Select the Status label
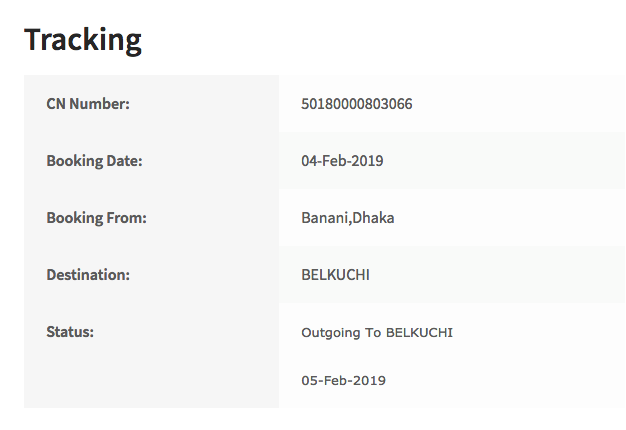 click(x=70, y=331)
